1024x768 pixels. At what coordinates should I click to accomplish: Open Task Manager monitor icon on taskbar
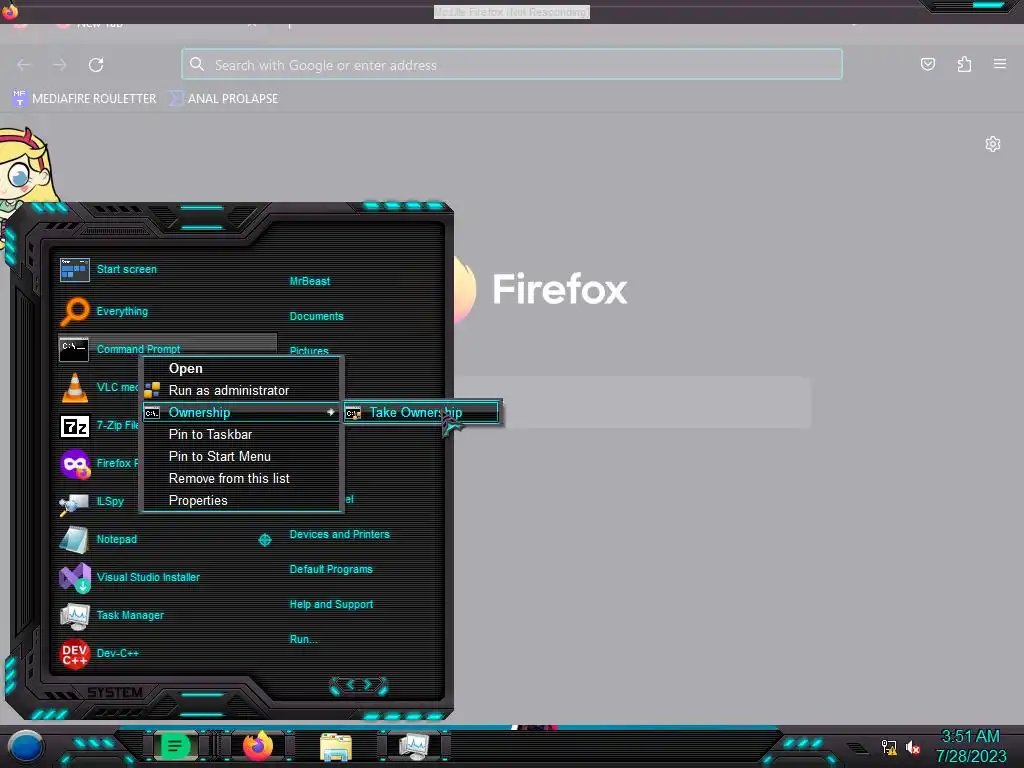(x=414, y=746)
